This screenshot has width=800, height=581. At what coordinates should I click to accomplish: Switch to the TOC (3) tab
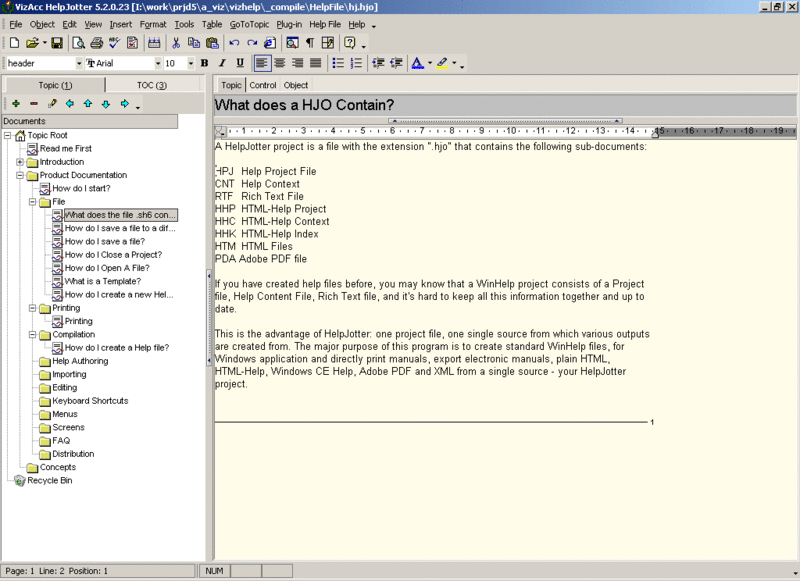coord(152,85)
